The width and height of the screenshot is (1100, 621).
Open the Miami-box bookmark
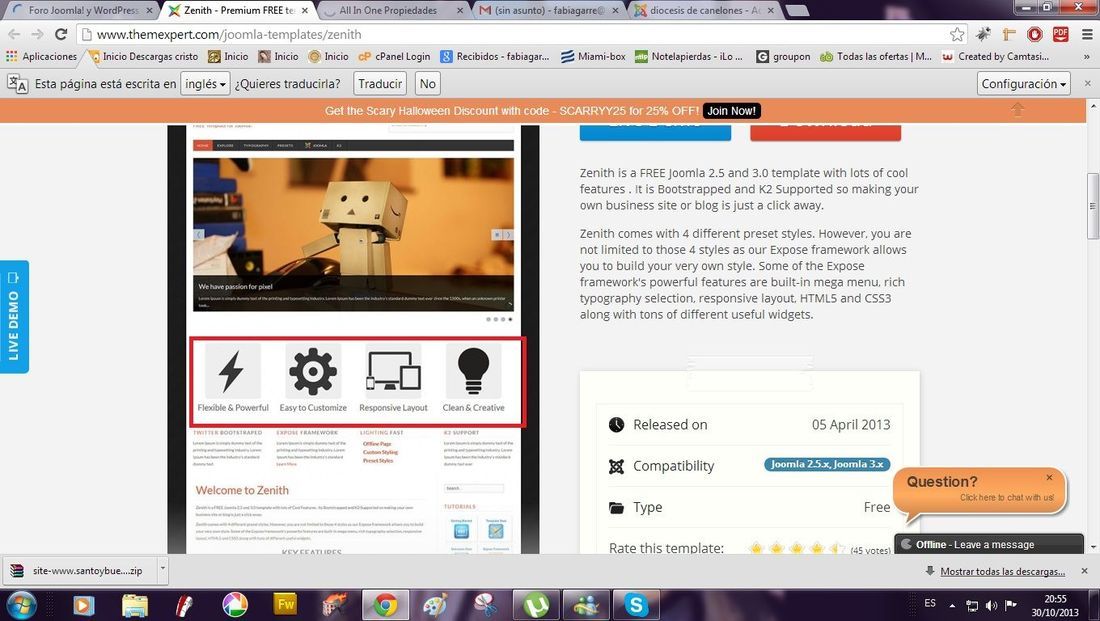(x=593, y=56)
